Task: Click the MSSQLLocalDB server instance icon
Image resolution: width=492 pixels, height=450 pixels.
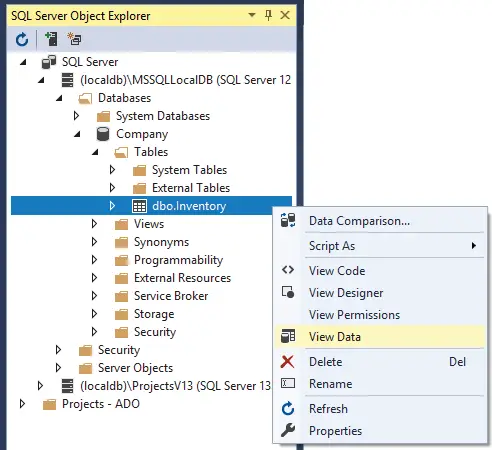Action: [68, 80]
